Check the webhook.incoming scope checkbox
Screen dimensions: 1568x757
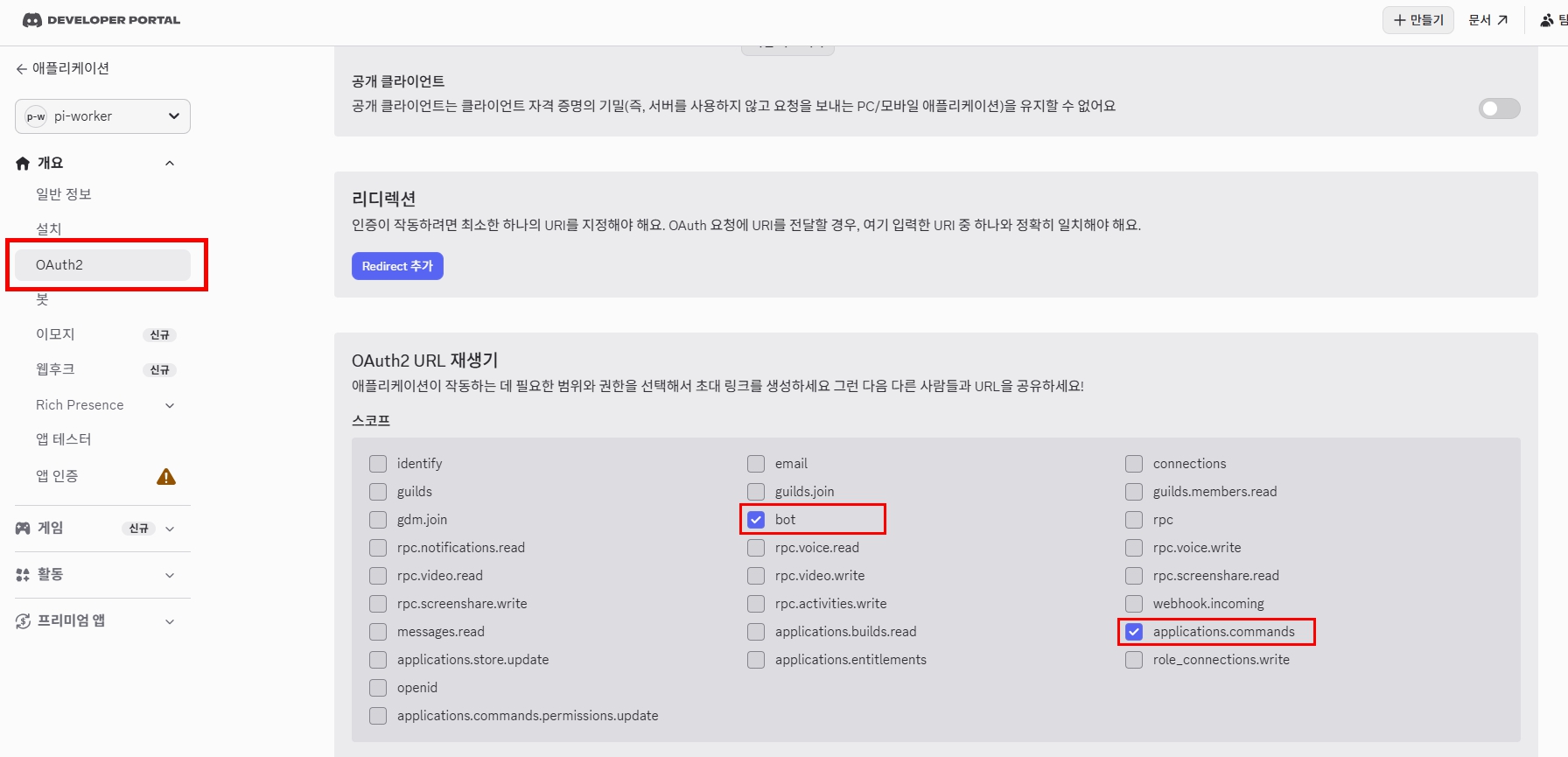1134,604
